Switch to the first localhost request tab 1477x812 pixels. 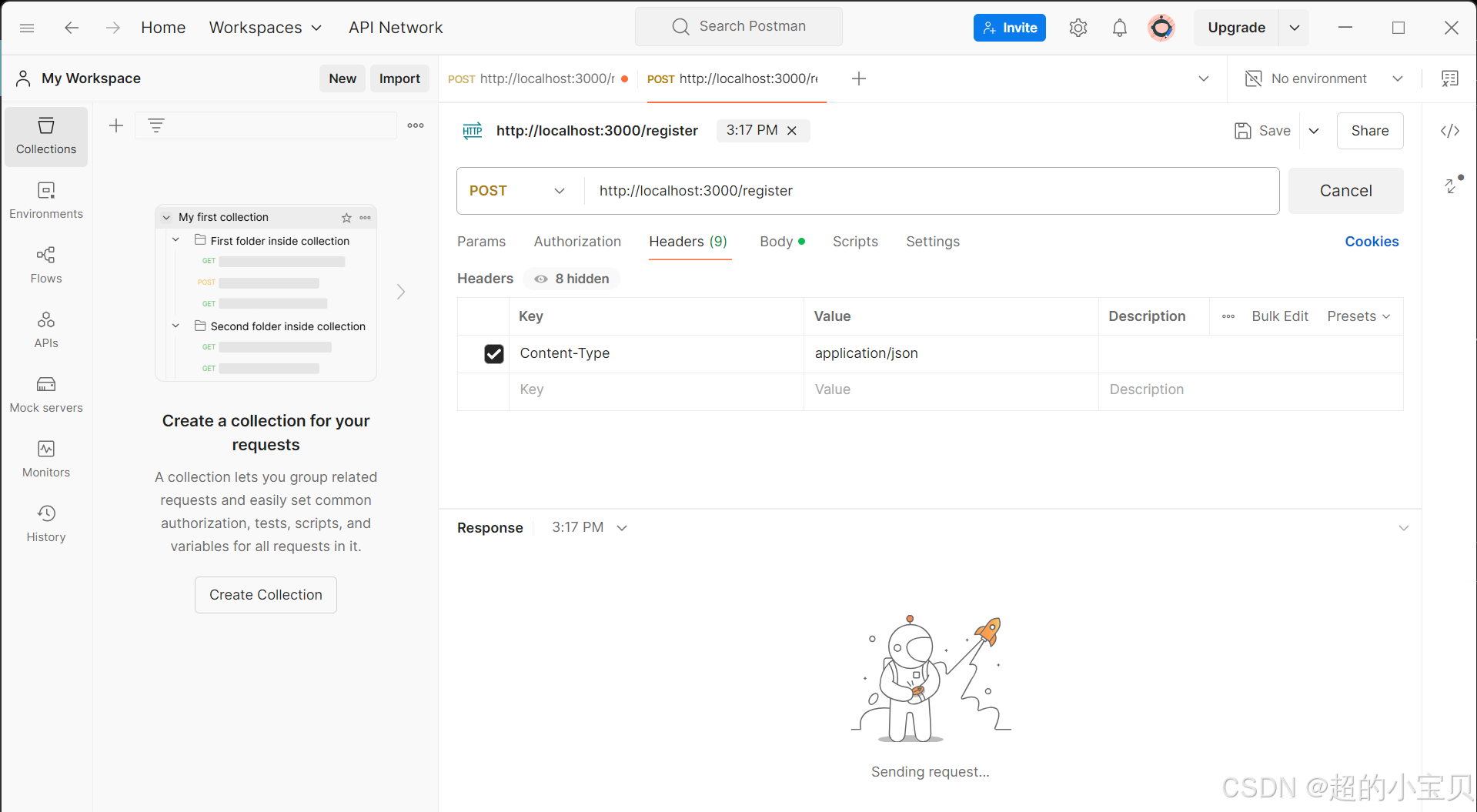pos(538,79)
